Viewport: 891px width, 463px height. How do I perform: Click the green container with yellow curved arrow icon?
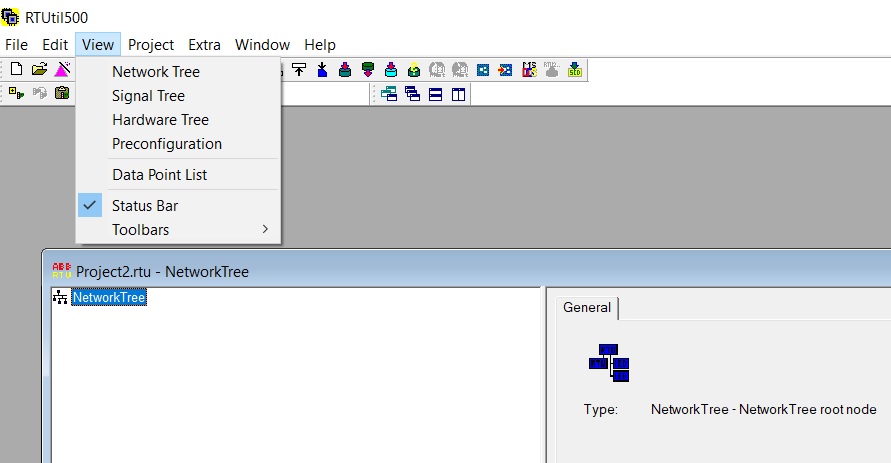tap(414, 70)
